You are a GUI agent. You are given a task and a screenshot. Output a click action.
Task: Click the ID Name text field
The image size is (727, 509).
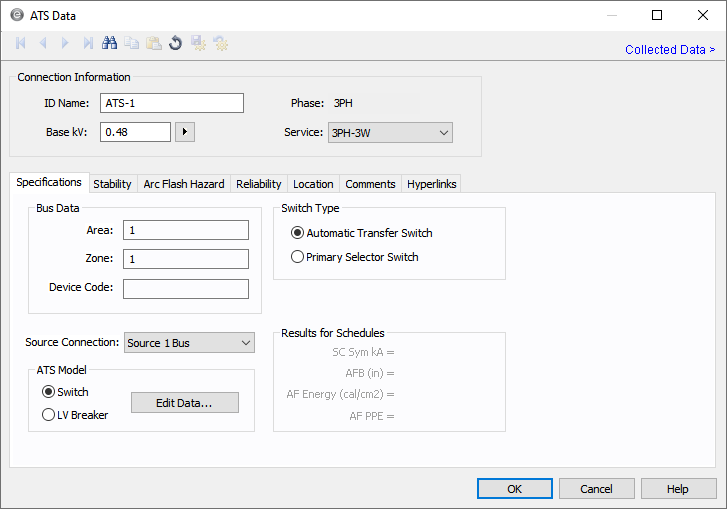coord(171,103)
